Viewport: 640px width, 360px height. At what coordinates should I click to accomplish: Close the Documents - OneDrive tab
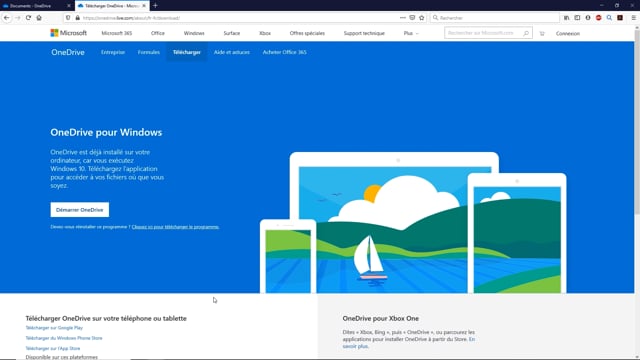pos(69,6)
